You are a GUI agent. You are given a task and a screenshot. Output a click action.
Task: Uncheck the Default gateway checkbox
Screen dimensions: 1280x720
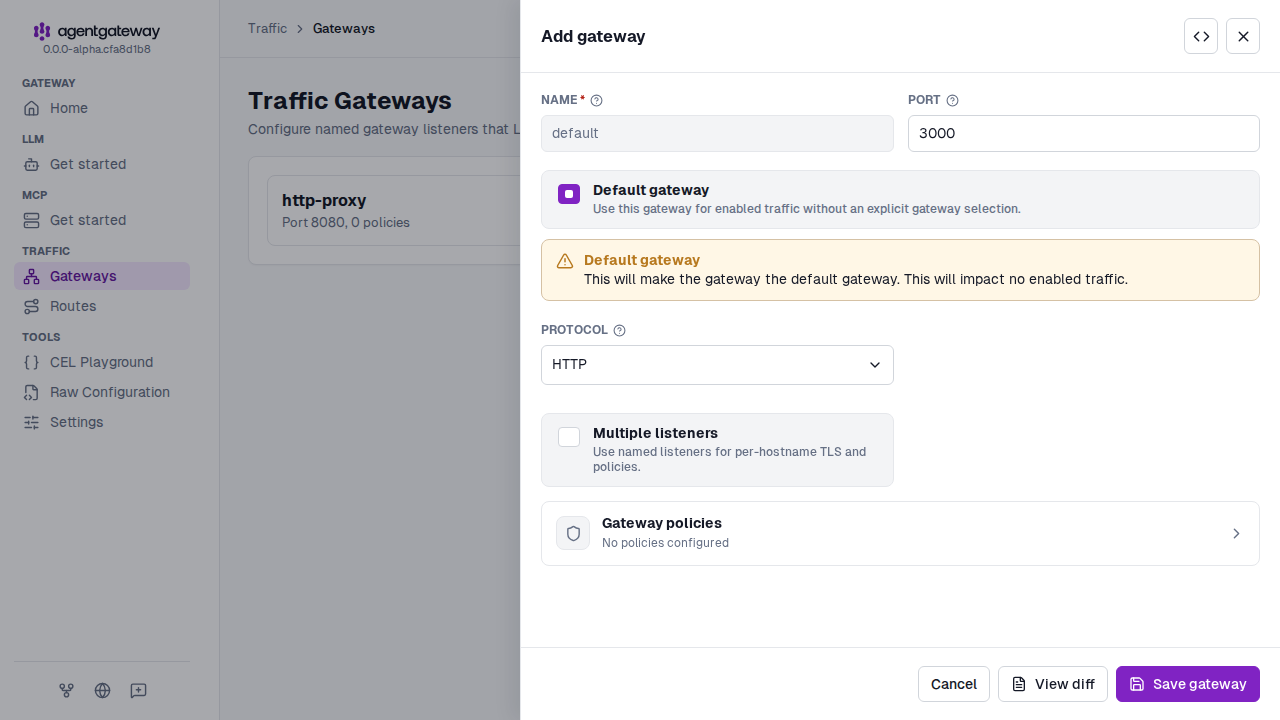[x=569, y=194]
